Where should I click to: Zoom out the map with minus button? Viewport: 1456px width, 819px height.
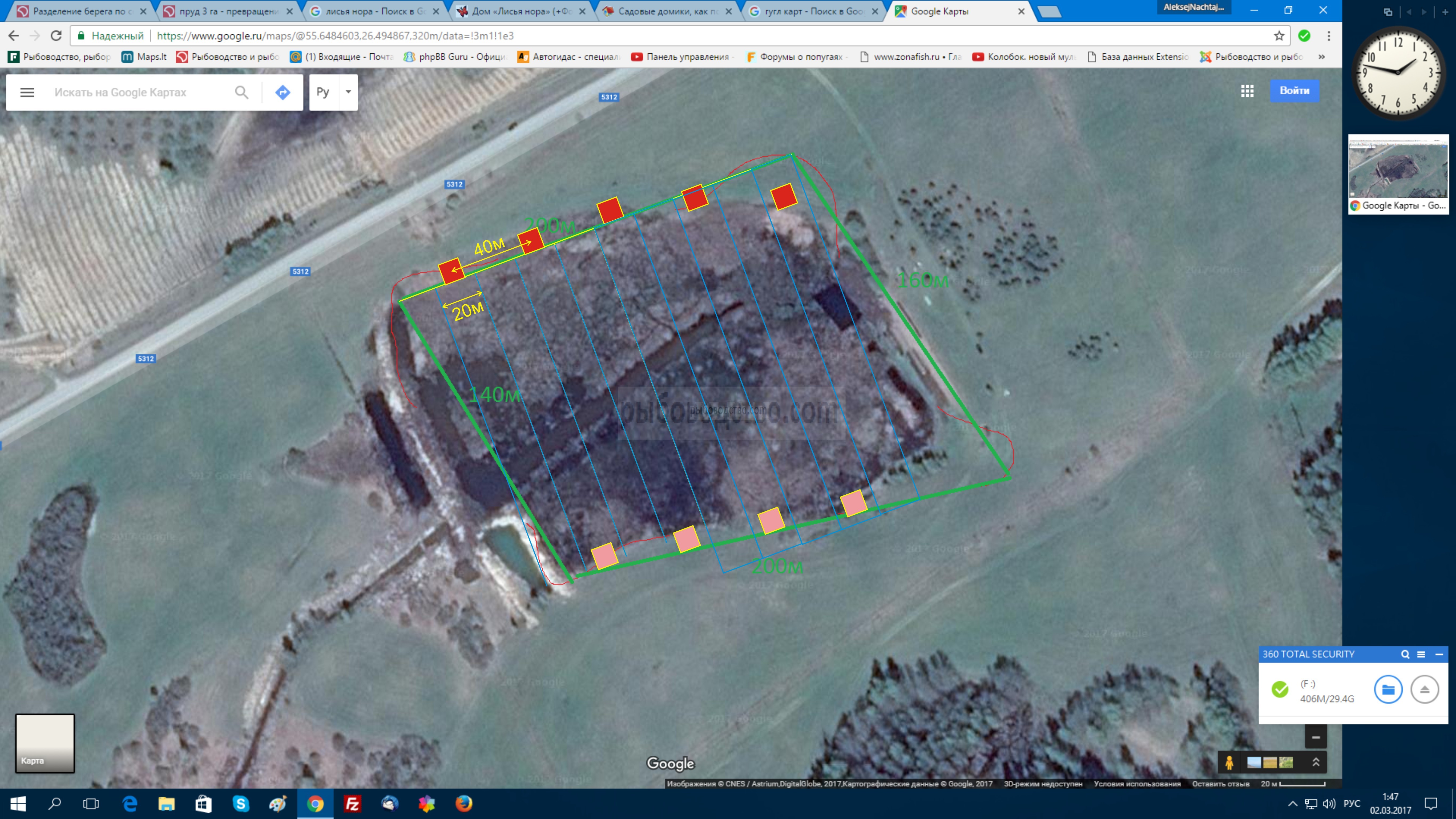pos(1315,737)
